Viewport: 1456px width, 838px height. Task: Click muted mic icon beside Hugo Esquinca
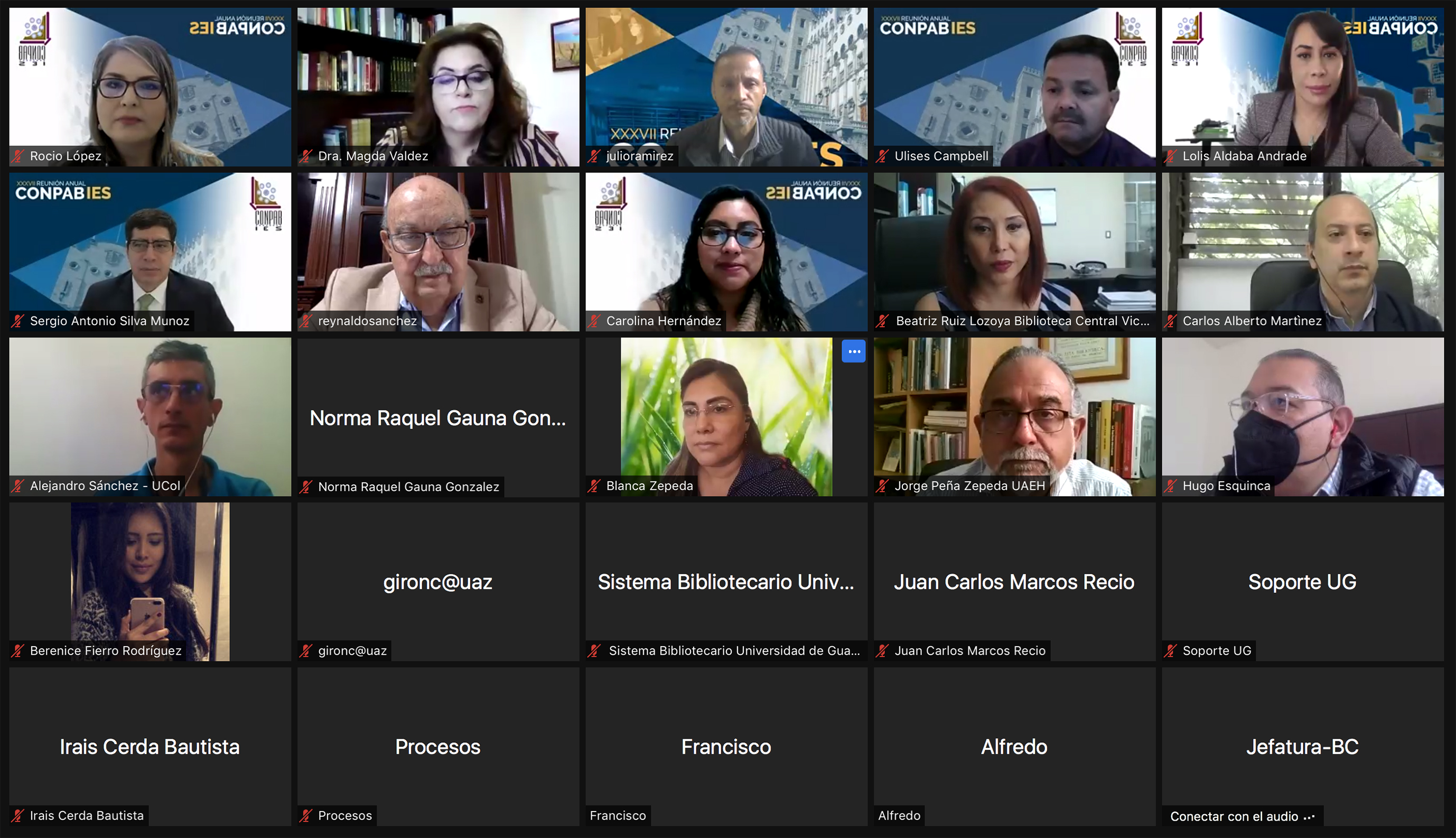(x=1171, y=486)
